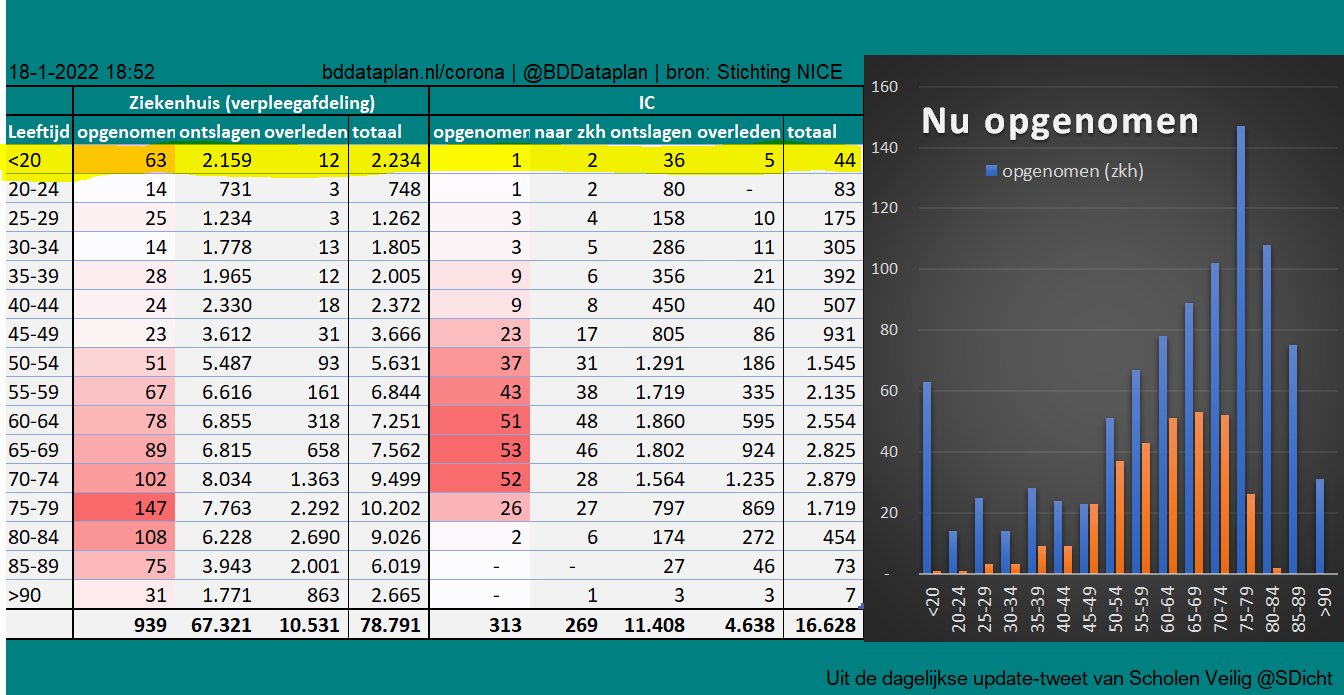Click the IC value 272 in 80-84 row
Image resolution: width=1344 pixels, height=695 pixels.
pos(756,537)
